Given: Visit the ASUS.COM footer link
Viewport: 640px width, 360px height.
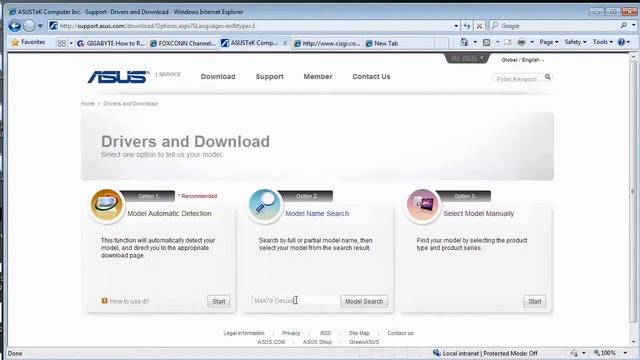Looking at the screenshot, I should [x=271, y=342].
